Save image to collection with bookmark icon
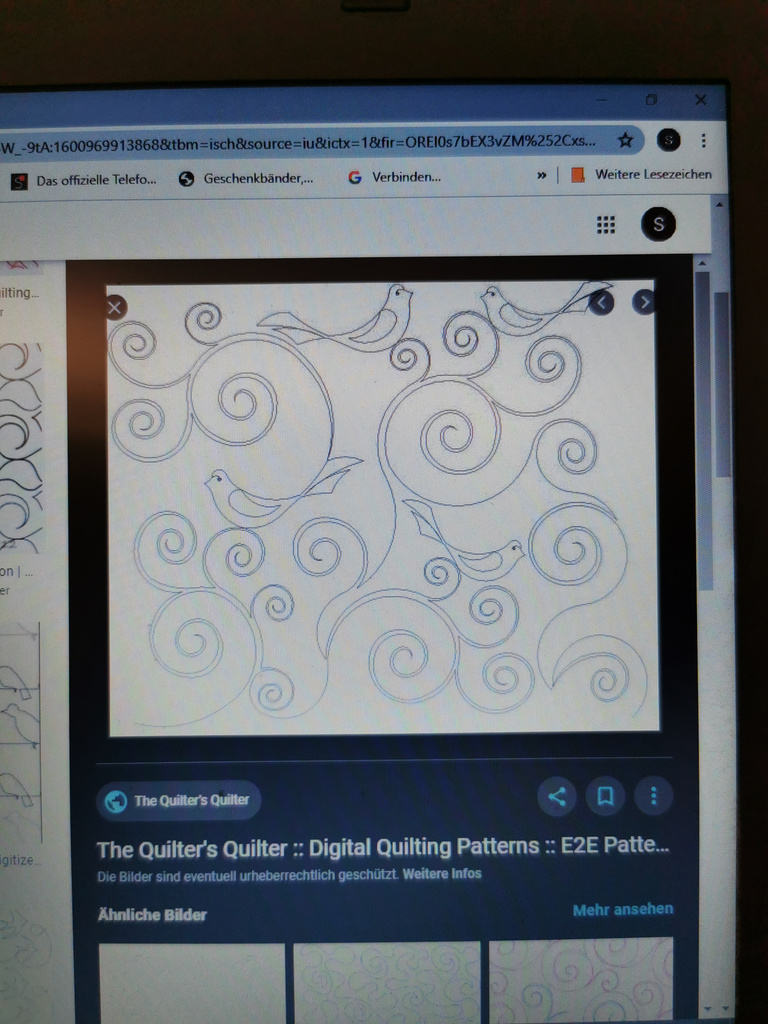 coord(605,796)
